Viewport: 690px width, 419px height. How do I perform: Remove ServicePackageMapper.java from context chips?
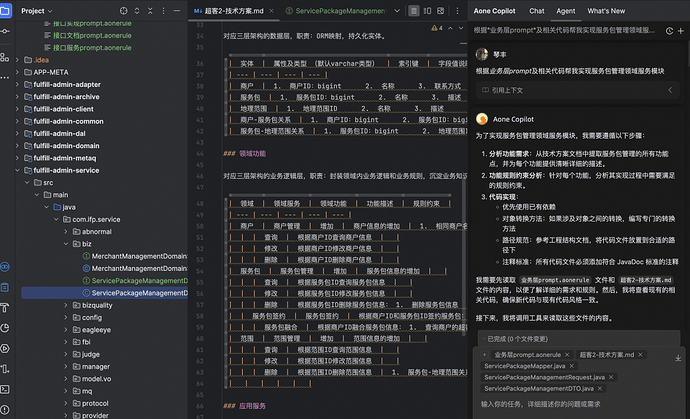[x=572, y=366]
